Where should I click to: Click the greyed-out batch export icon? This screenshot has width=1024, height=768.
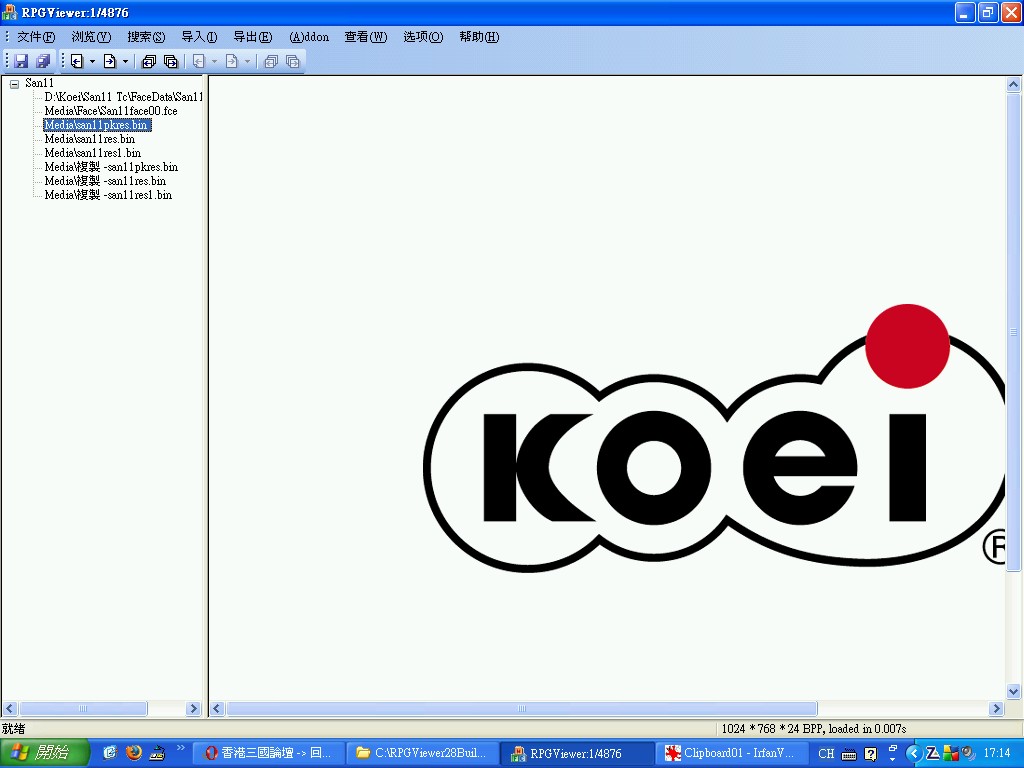pyautogui.click(x=293, y=61)
